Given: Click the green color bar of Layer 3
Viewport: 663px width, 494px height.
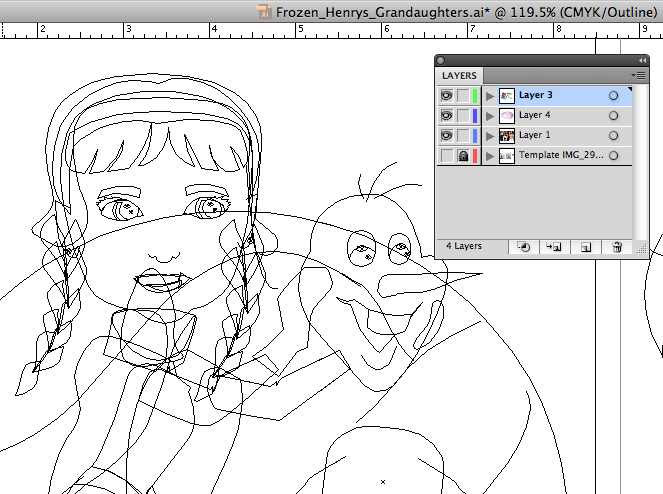Looking at the screenshot, I should [x=475, y=96].
